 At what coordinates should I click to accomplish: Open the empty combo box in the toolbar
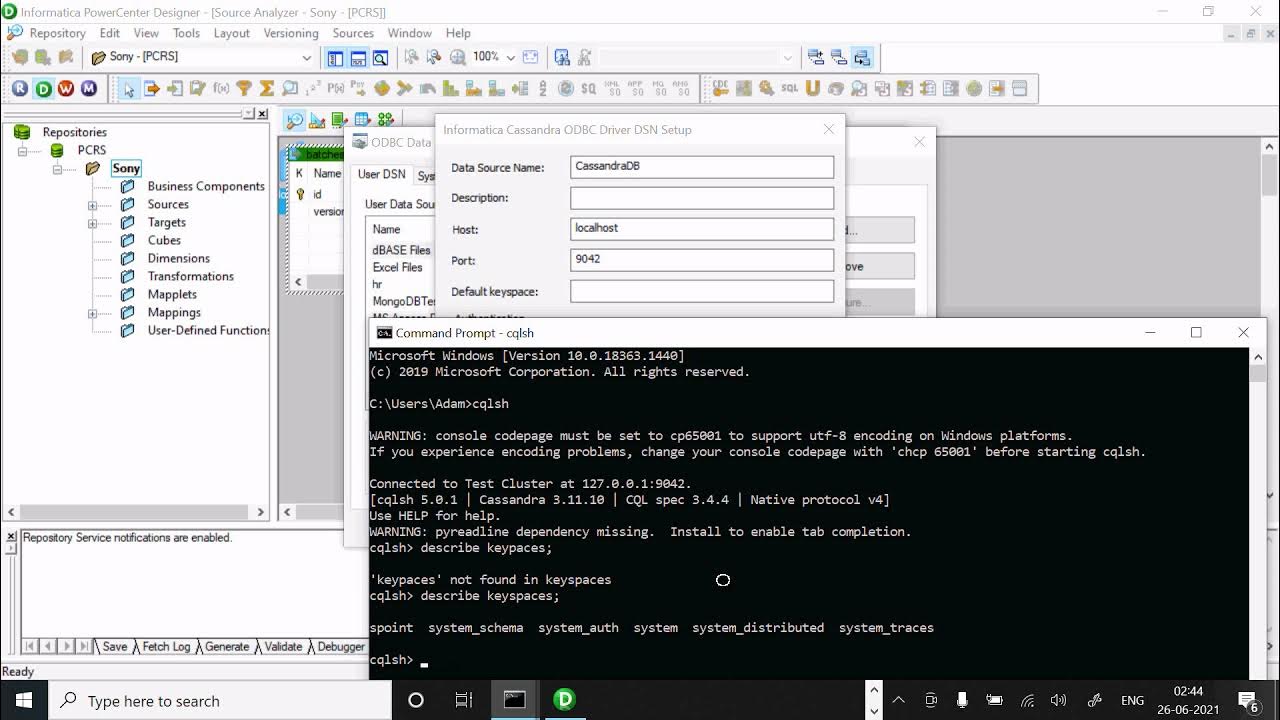click(x=697, y=58)
